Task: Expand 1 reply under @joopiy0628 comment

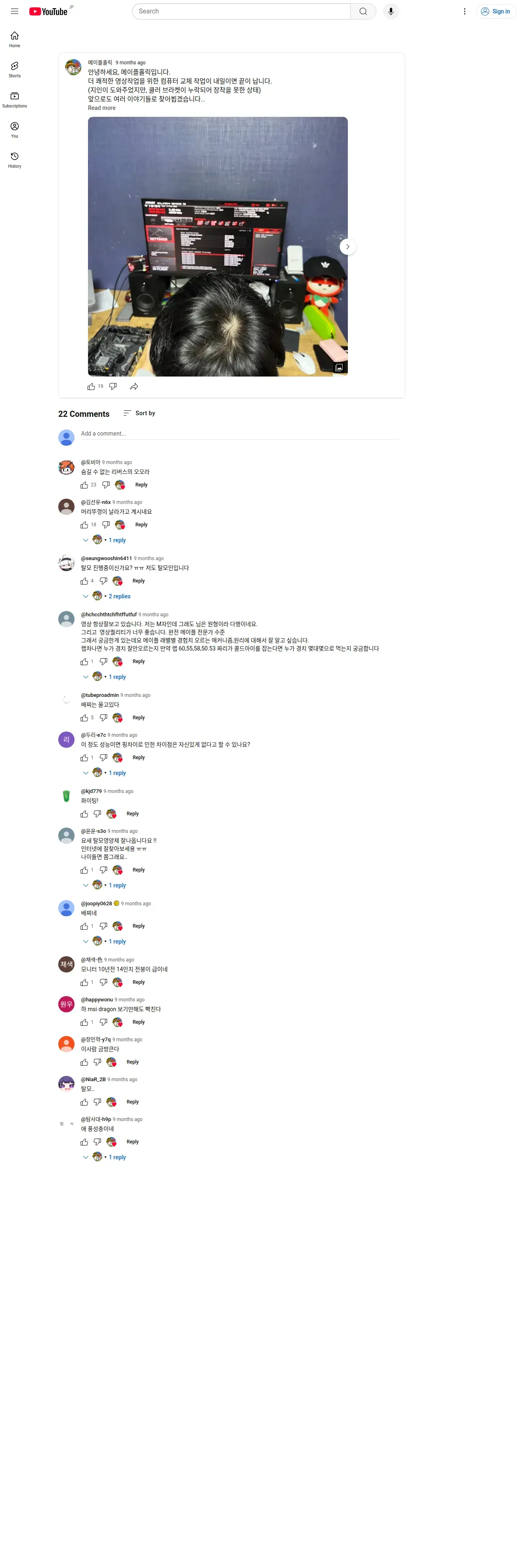Action: pyautogui.click(x=104, y=942)
